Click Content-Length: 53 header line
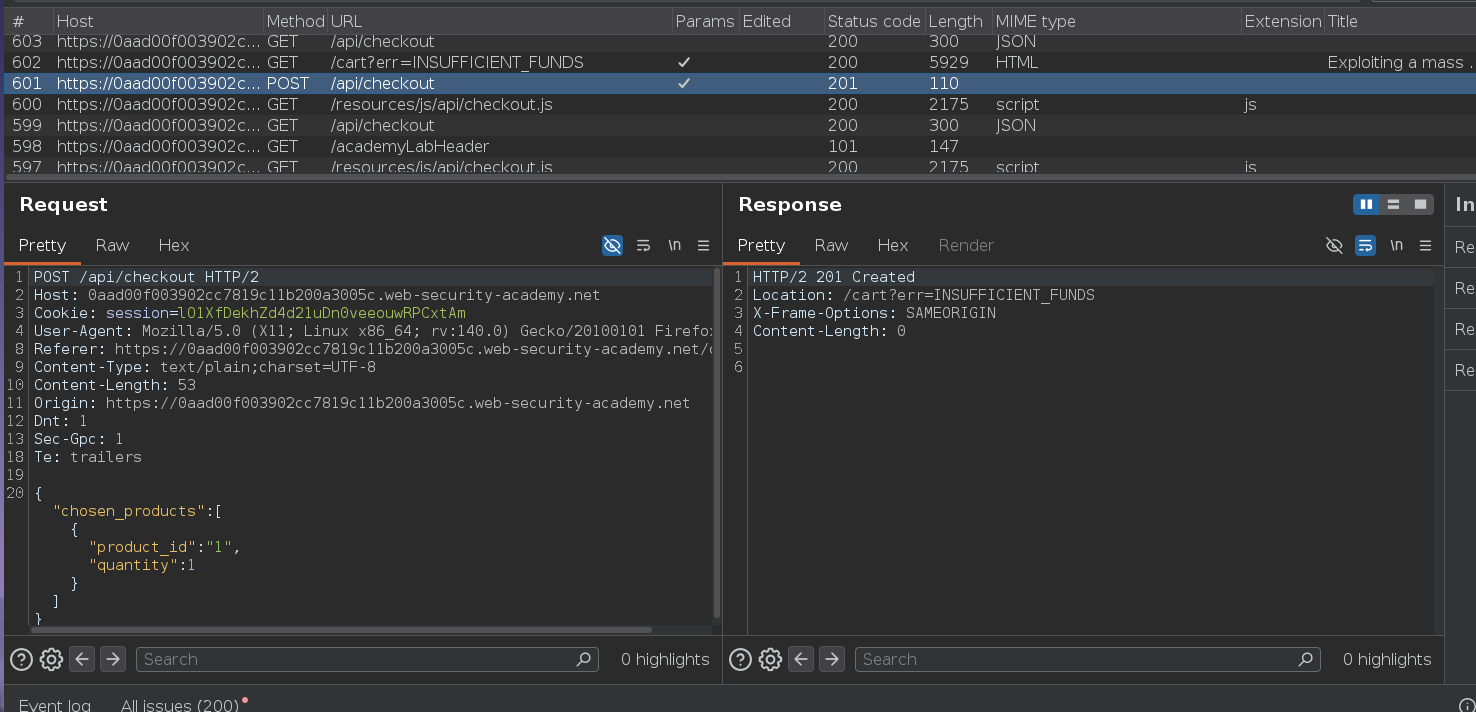1476x712 pixels. tap(115, 385)
